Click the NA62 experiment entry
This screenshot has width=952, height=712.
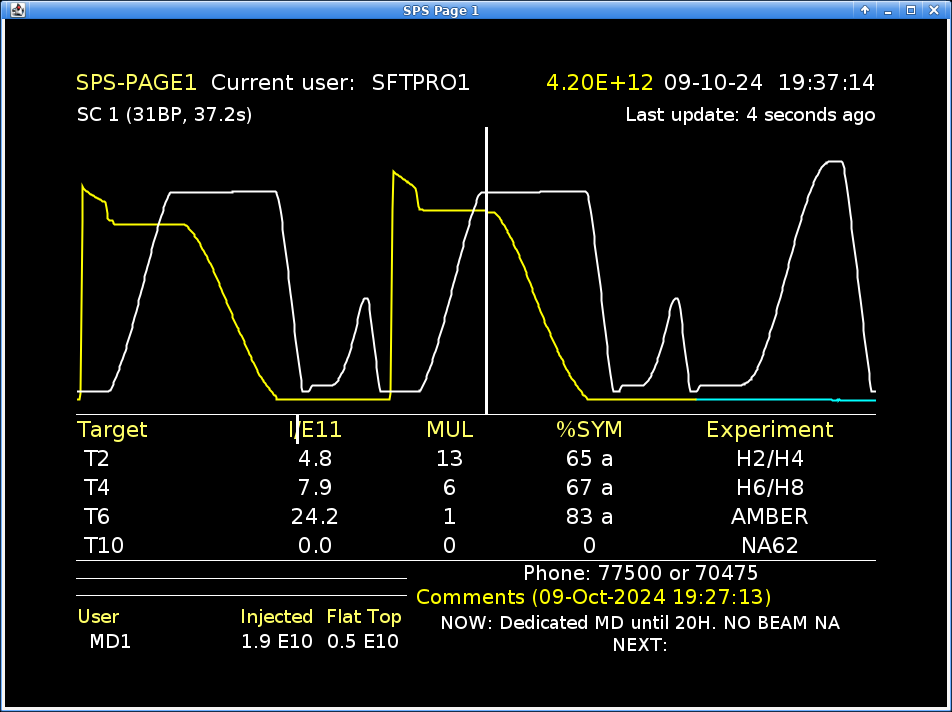click(x=769, y=546)
